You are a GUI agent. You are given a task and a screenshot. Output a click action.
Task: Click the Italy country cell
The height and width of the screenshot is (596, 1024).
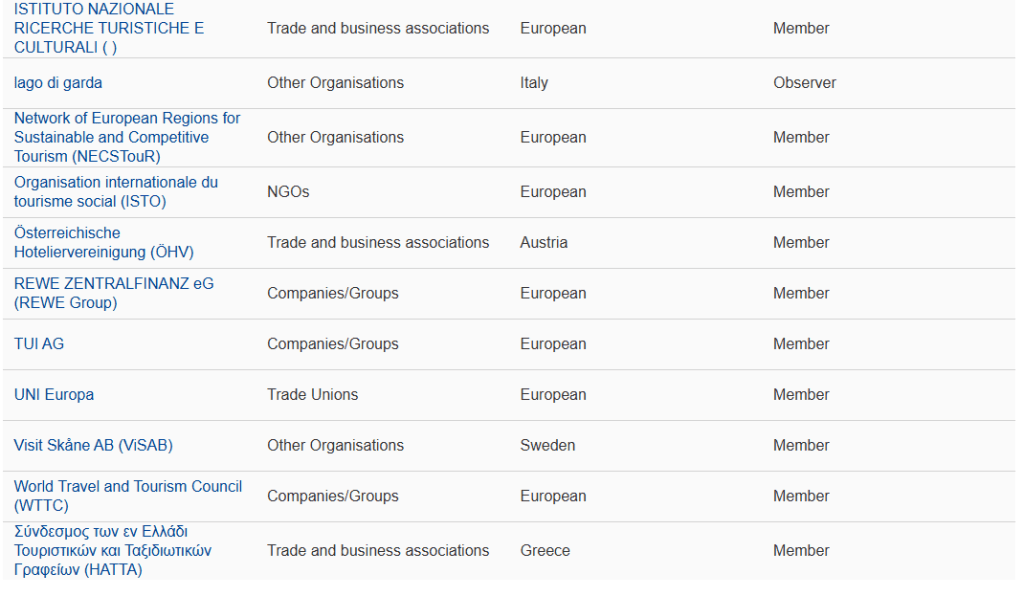pos(534,83)
